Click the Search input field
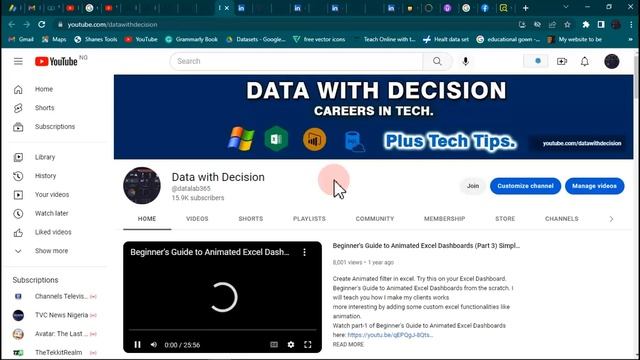This screenshot has height=360, width=640. coord(297,61)
